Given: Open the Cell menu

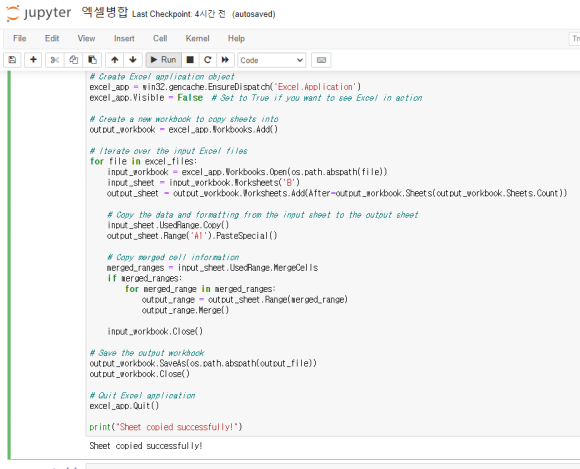Looking at the screenshot, I should (160, 38).
